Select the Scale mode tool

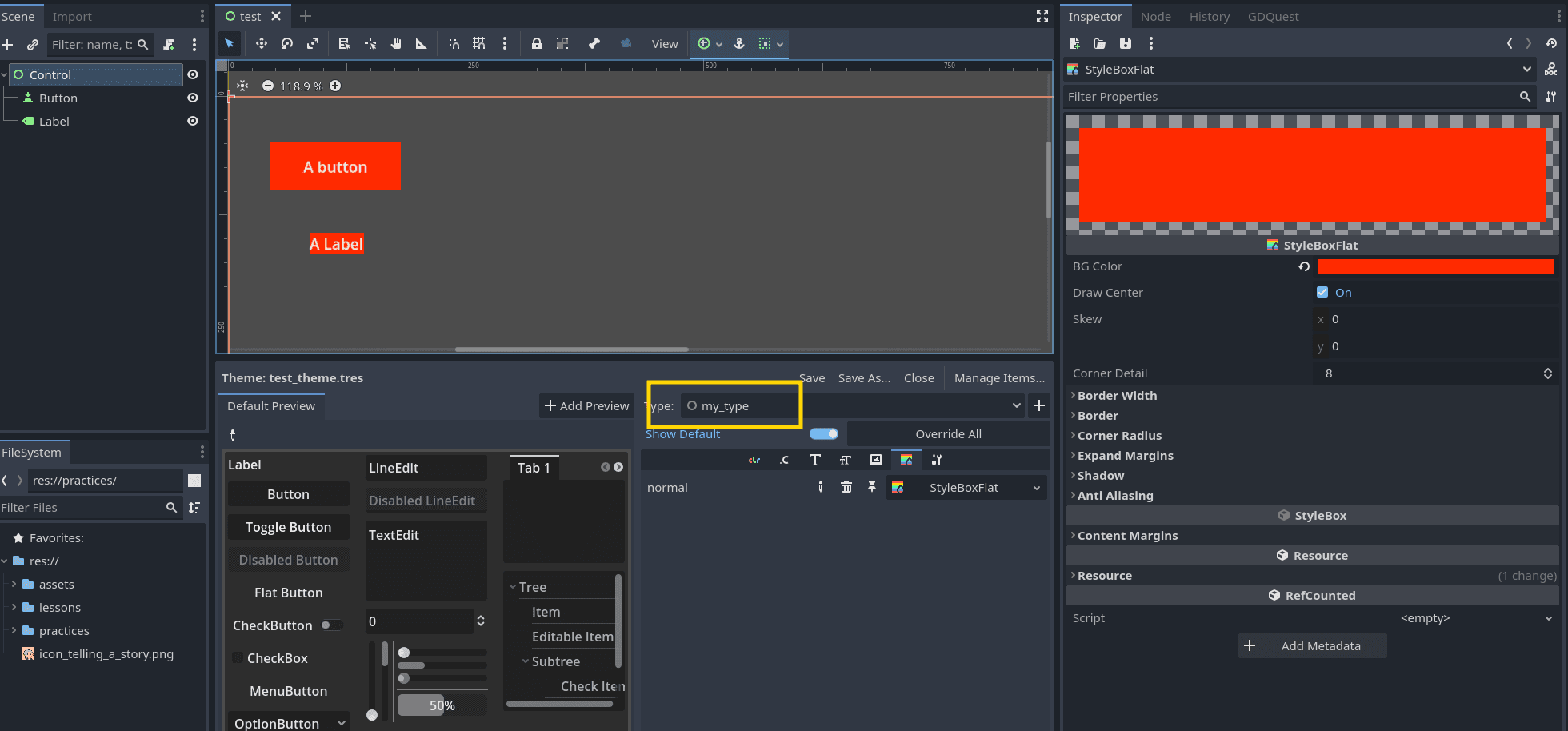click(x=313, y=43)
